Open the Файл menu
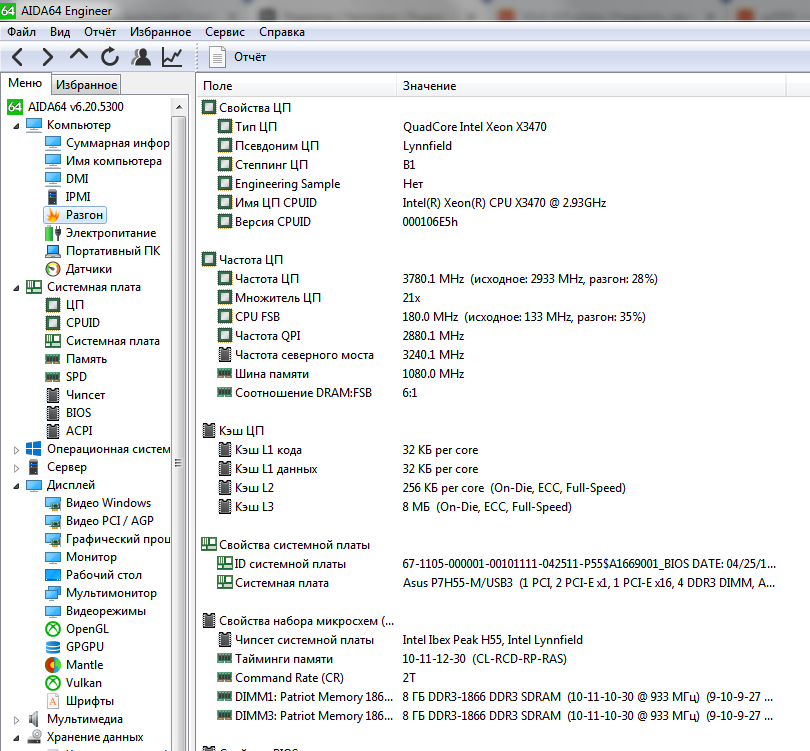The width and height of the screenshot is (810, 751). [21, 32]
